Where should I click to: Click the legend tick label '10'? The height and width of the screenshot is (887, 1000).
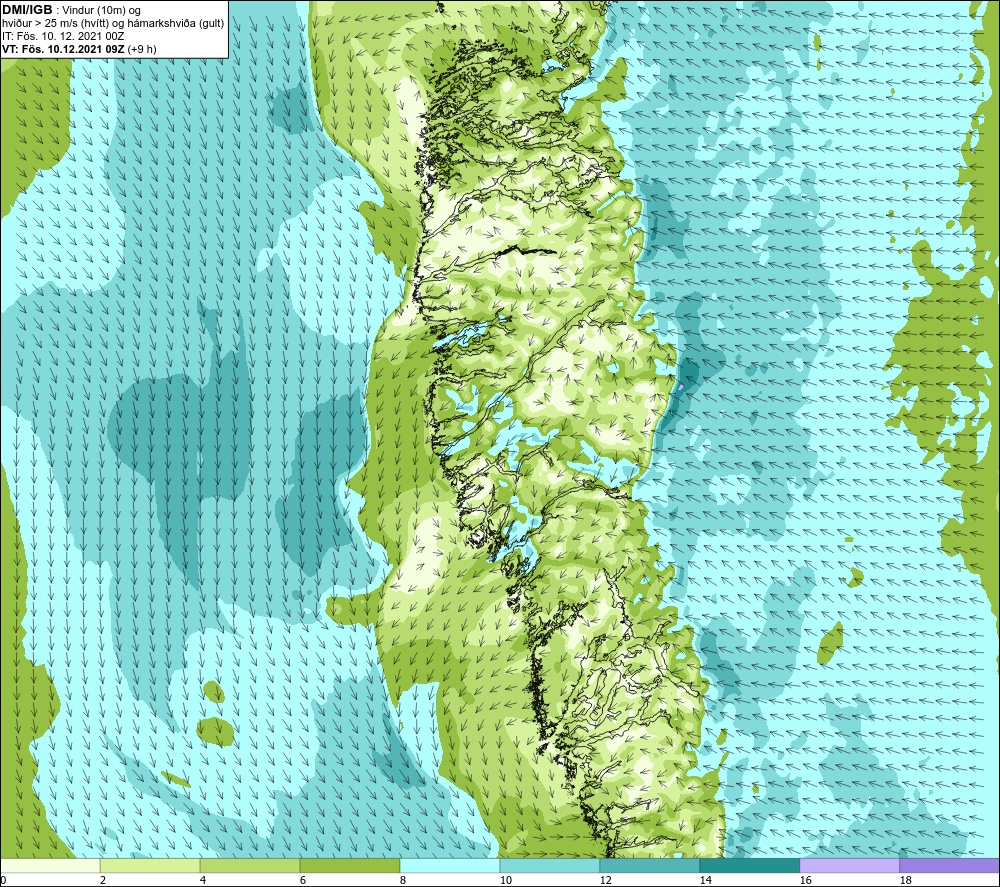point(506,881)
